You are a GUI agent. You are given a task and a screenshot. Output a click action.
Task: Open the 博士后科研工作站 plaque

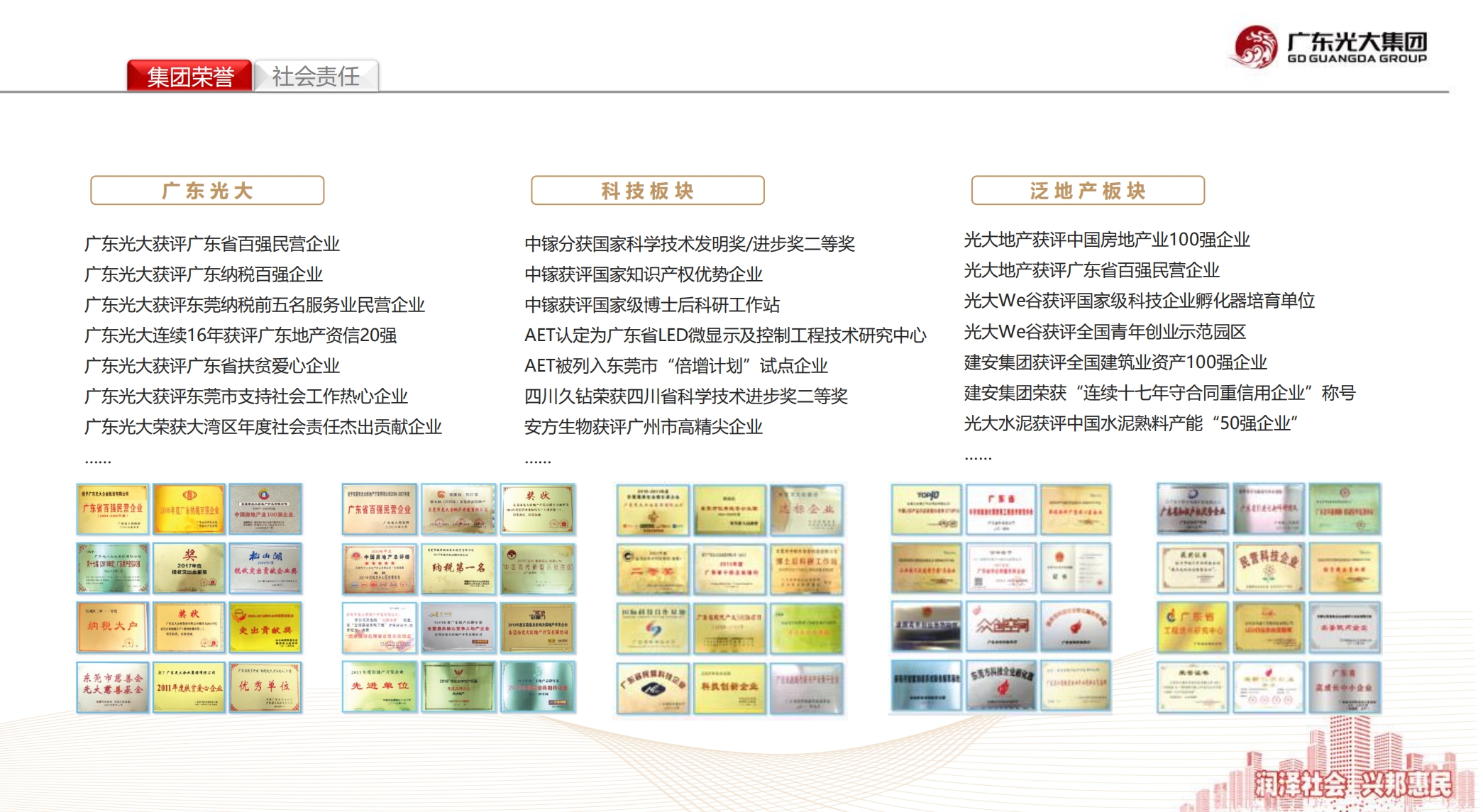pyautogui.click(x=807, y=569)
